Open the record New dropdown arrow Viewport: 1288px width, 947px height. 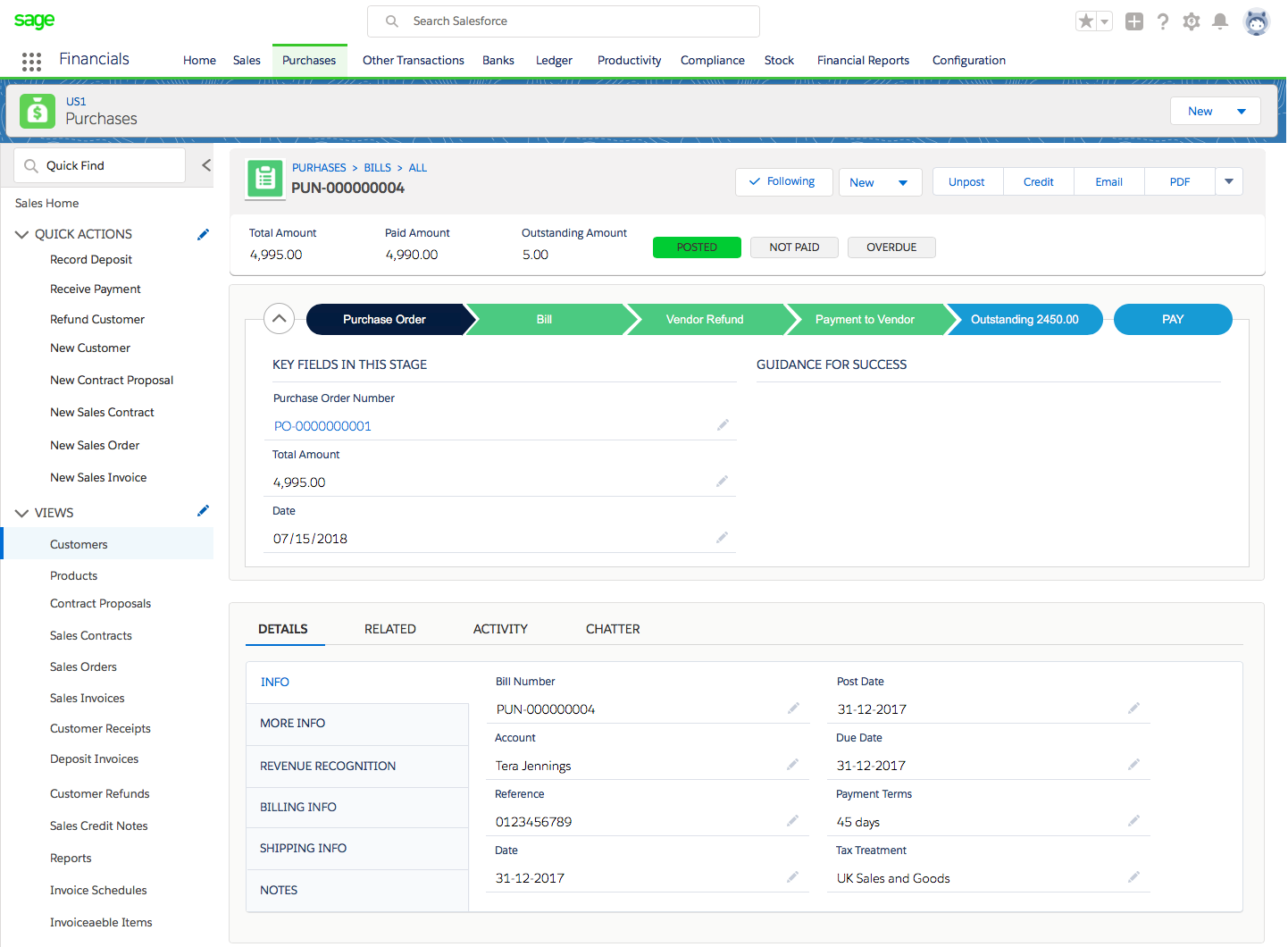903,183
